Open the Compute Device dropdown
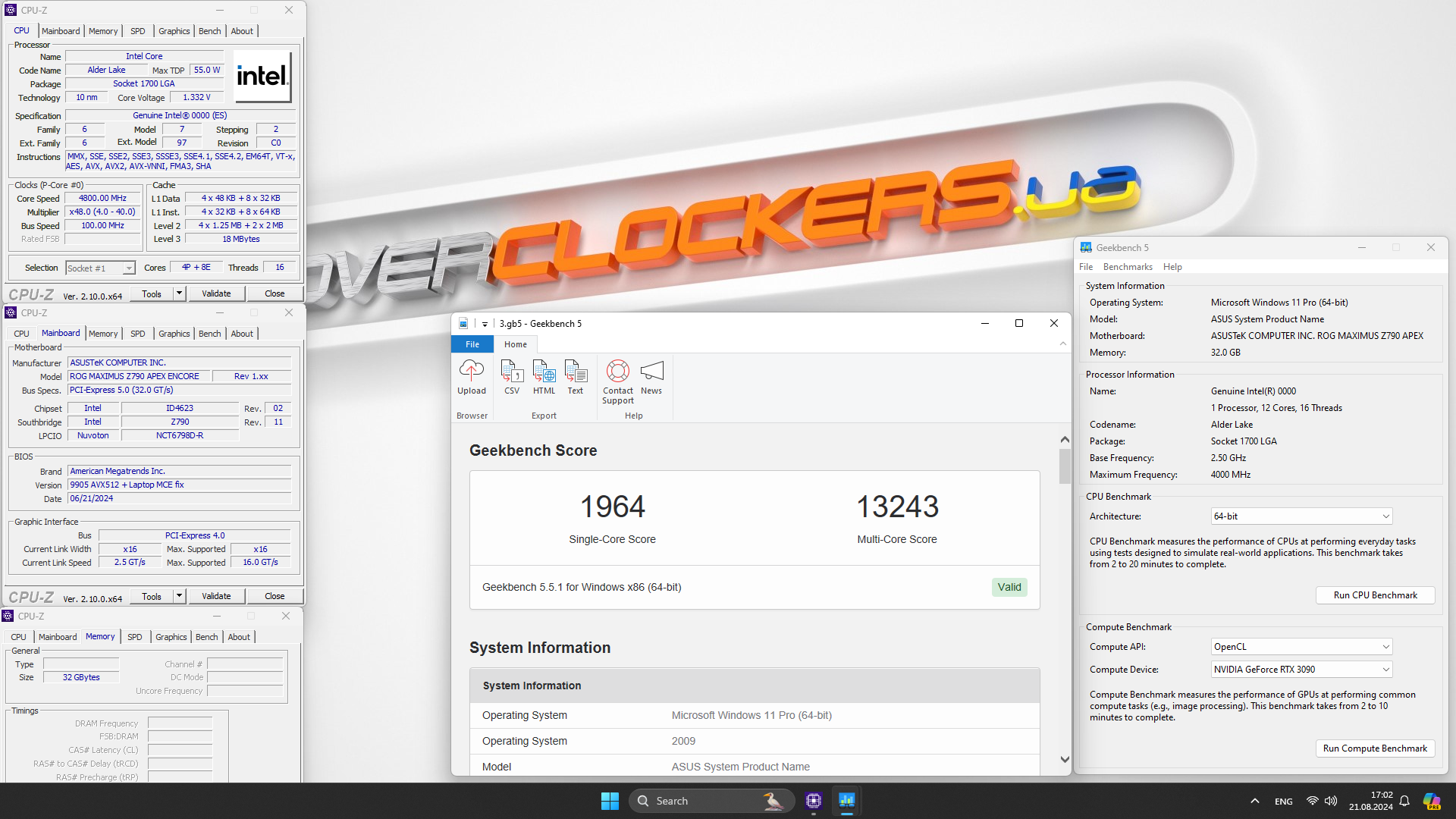1456x819 pixels. (x=1301, y=670)
